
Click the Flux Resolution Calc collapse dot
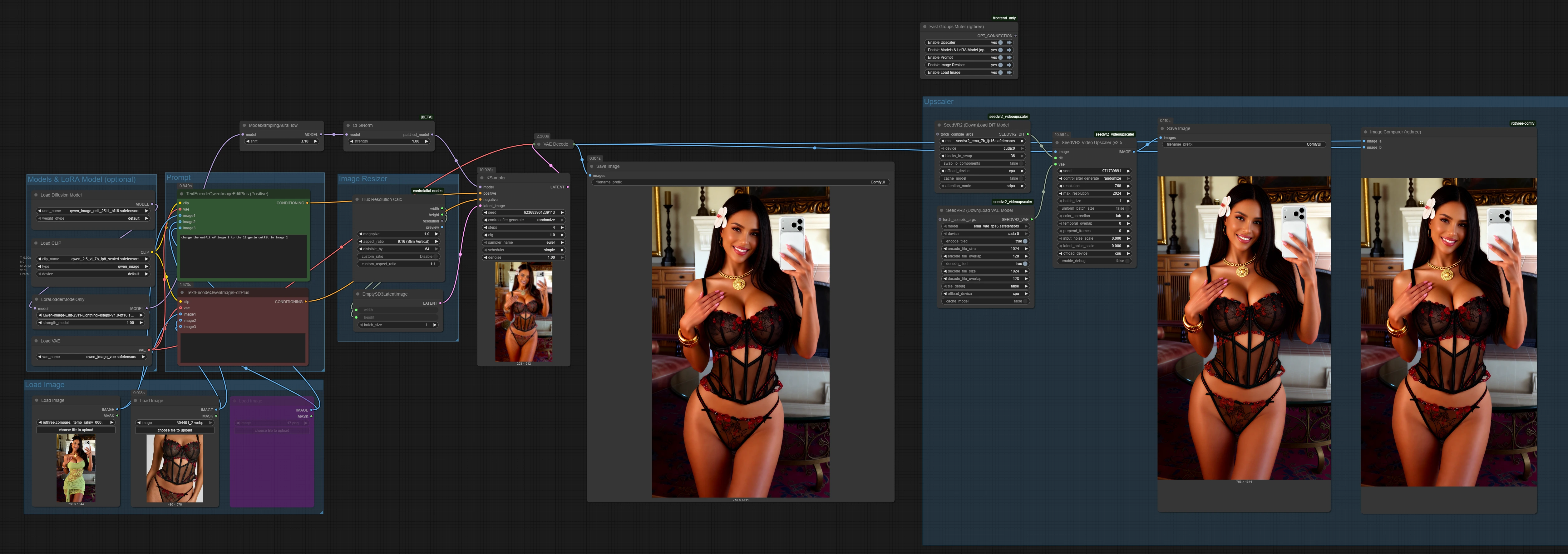(x=357, y=199)
